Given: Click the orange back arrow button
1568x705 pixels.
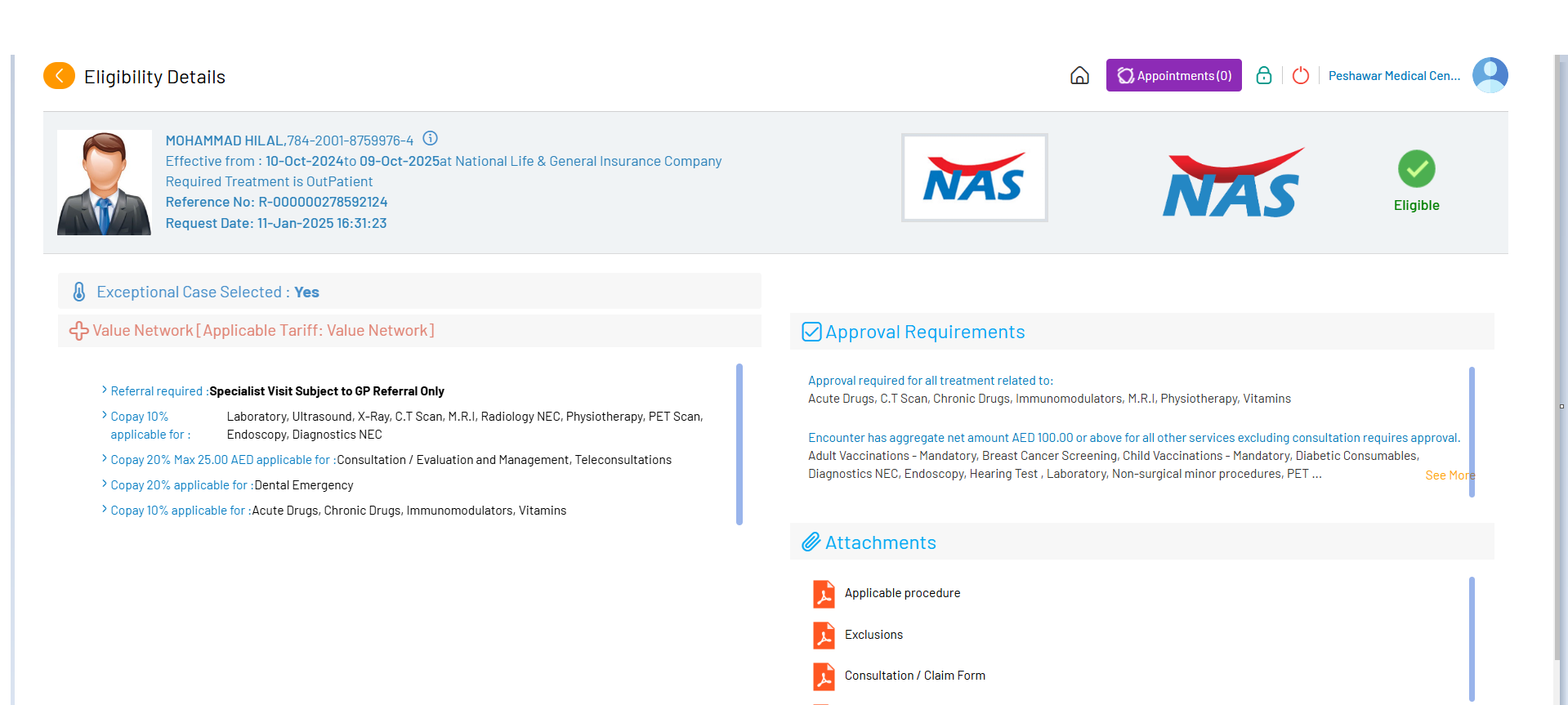Looking at the screenshot, I should (59, 76).
